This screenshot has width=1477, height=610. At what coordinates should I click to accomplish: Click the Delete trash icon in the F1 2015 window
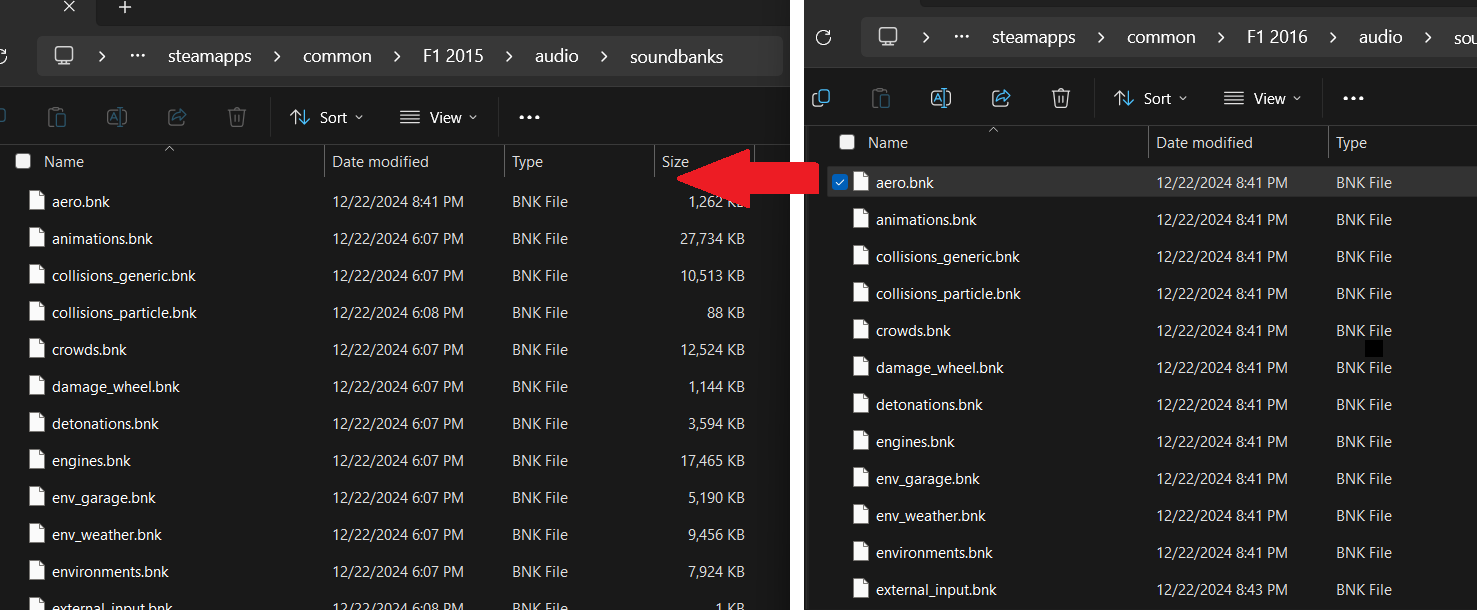tap(237, 117)
